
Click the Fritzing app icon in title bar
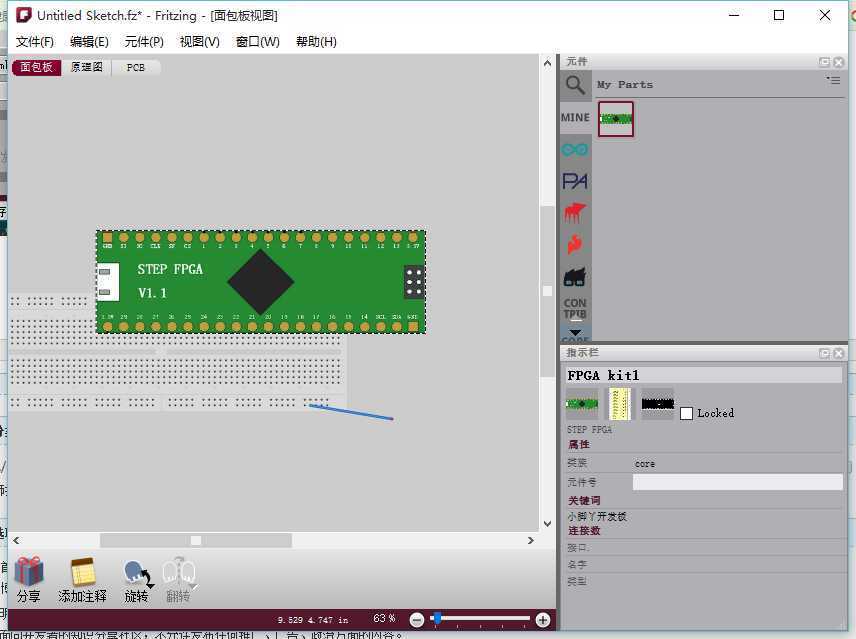click(x=23, y=15)
